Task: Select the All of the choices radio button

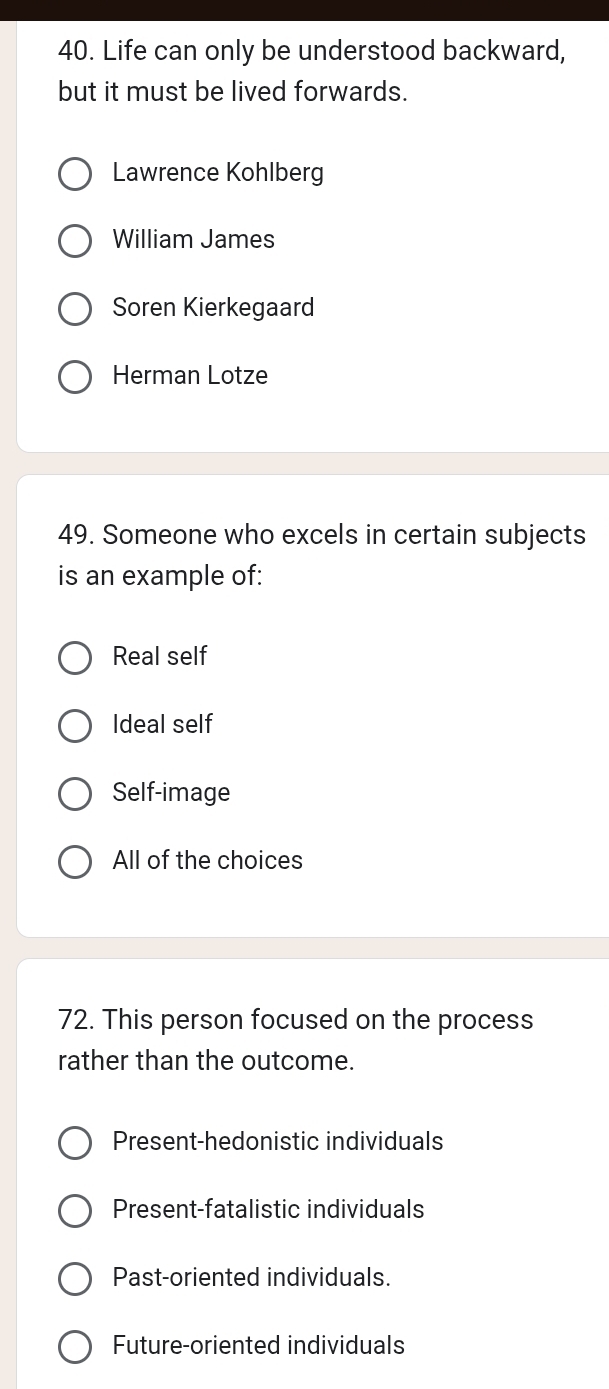Action: pyautogui.click(x=75, y=862)
